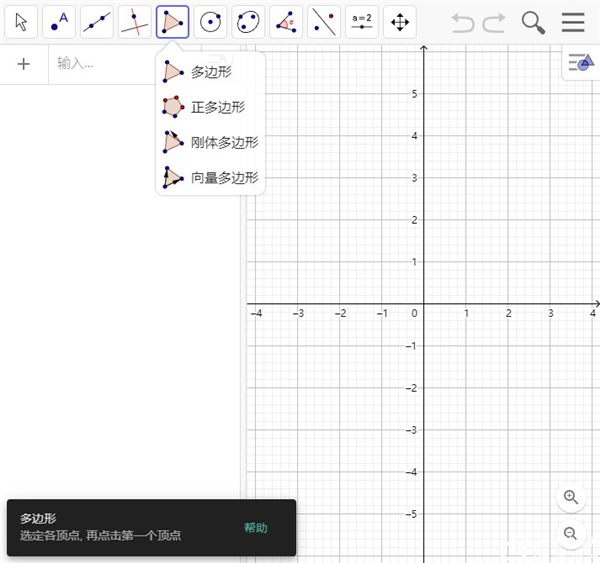The width and height of the screenshot is (600, 563).
Task: Select the Slider tool
Action: [362, 22]
